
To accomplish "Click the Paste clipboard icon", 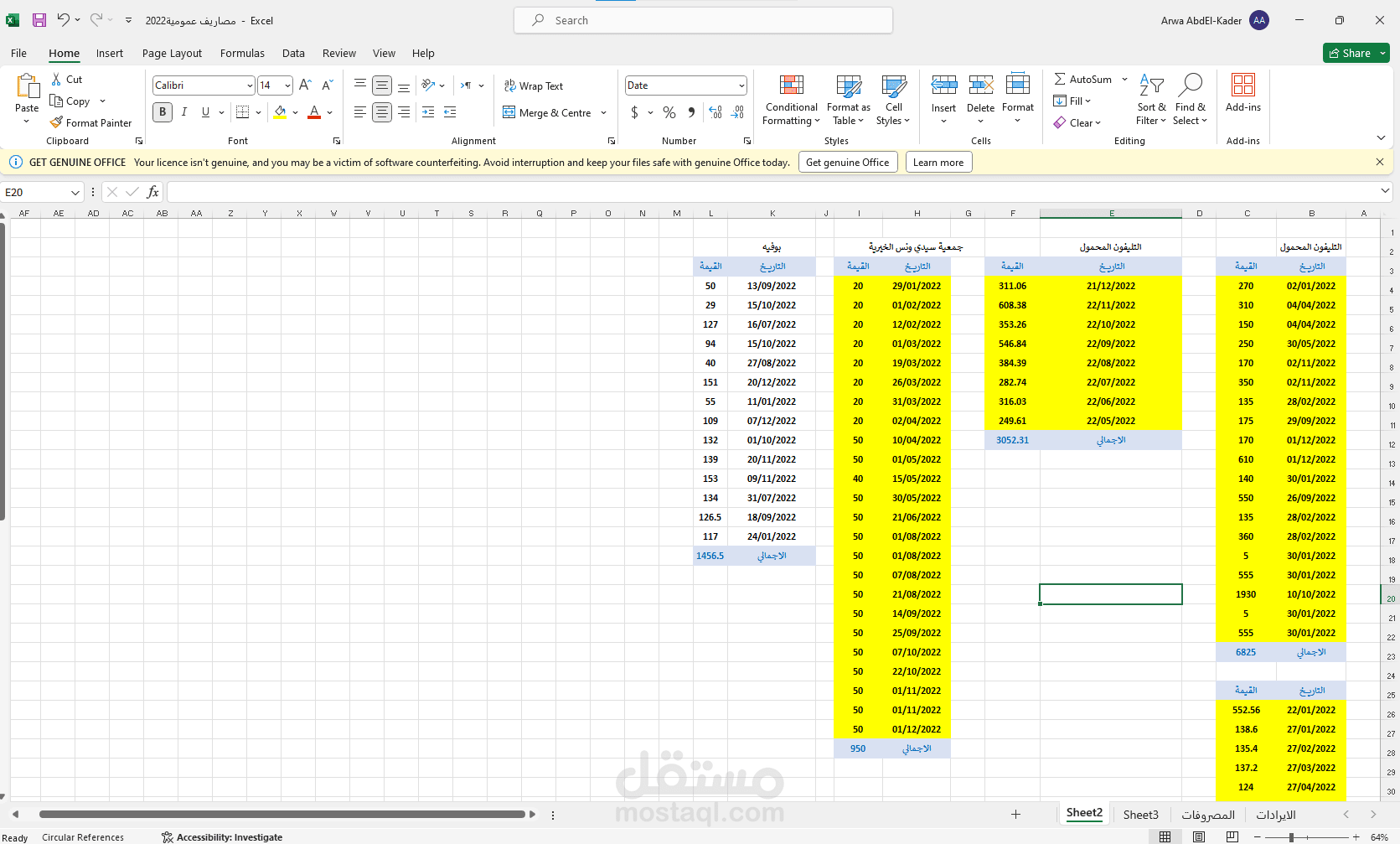I will tap(27, 86).
